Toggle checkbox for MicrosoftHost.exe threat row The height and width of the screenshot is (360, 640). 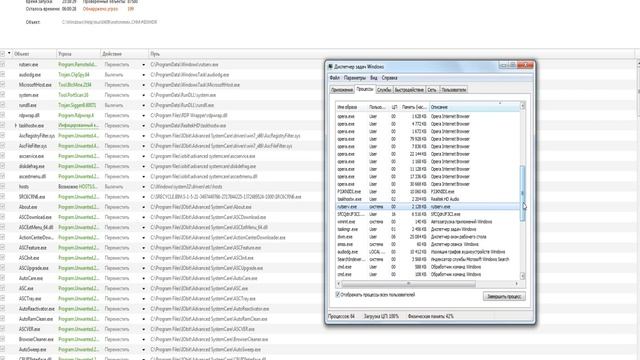pos(2,84)
